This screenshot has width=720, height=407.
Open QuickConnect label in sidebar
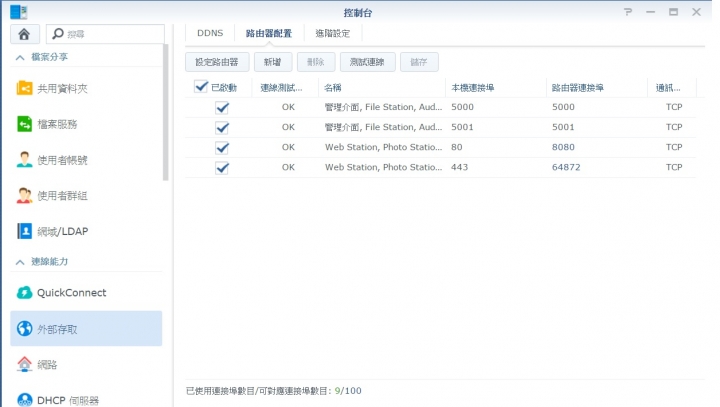[72, 293]
